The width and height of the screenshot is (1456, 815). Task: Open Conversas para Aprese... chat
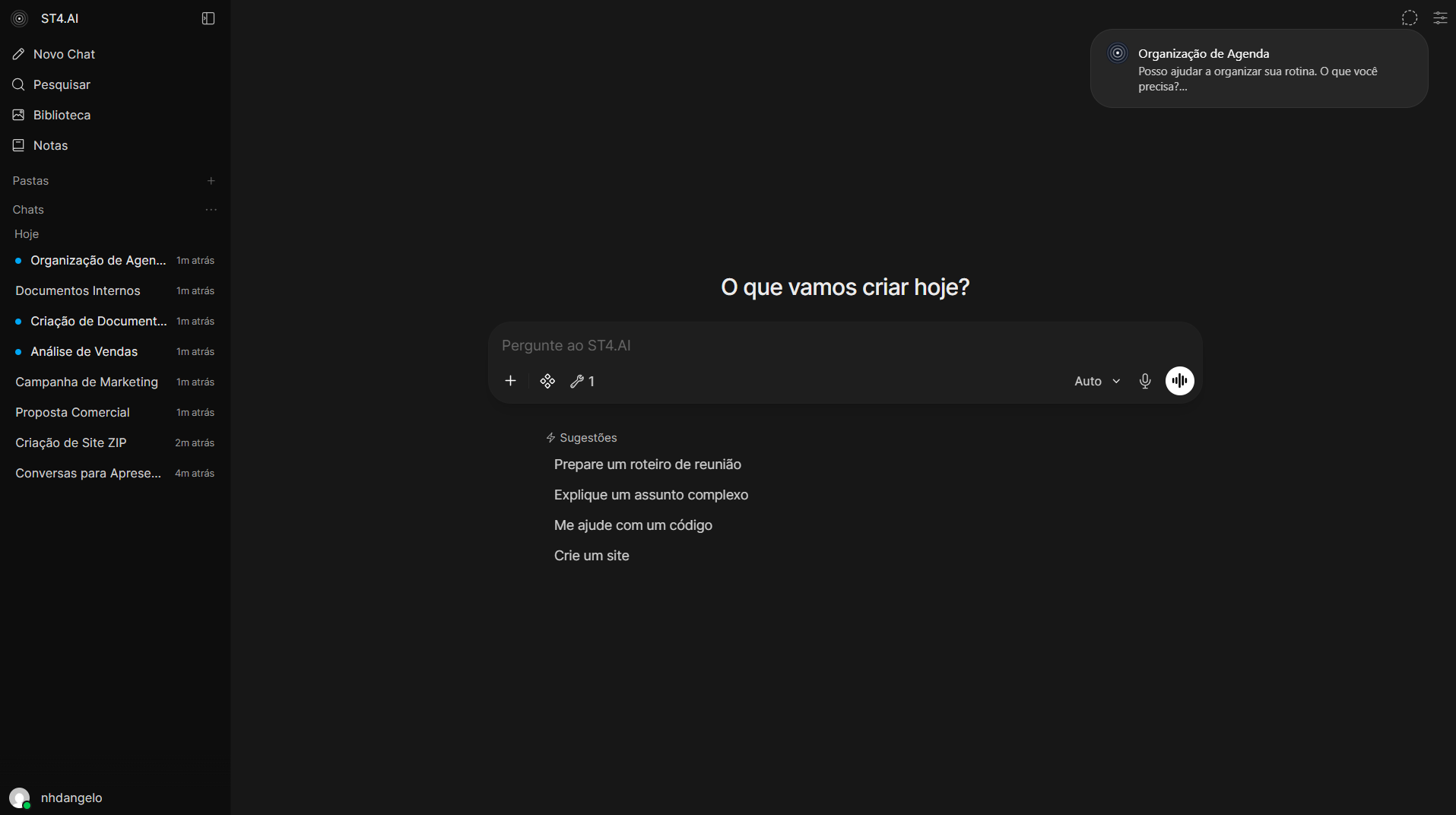(x=115, y=473)
